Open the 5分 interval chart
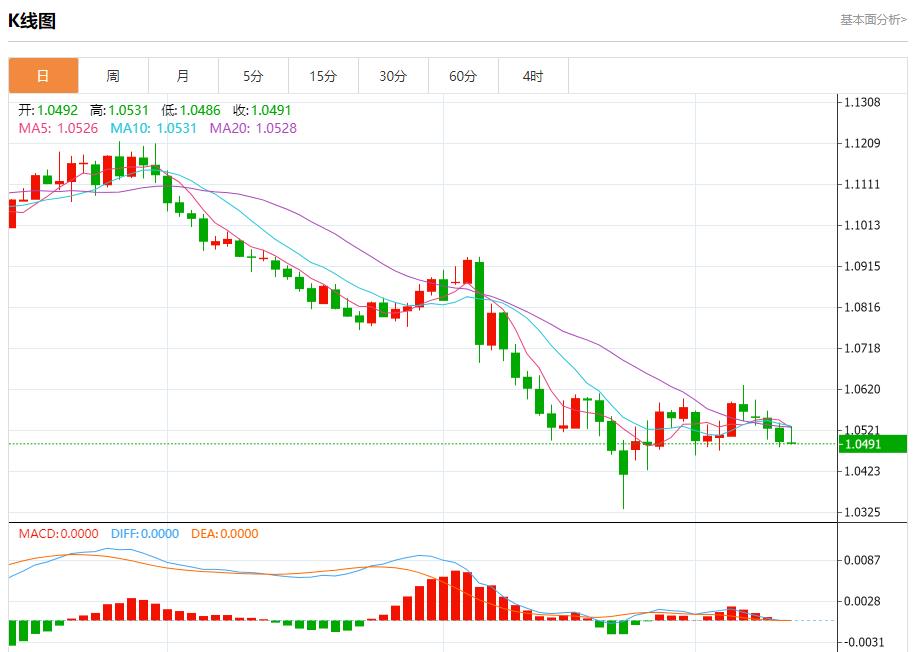Viewport: 914px width, 652px height. pyautogui.click(x=253, y=76)
